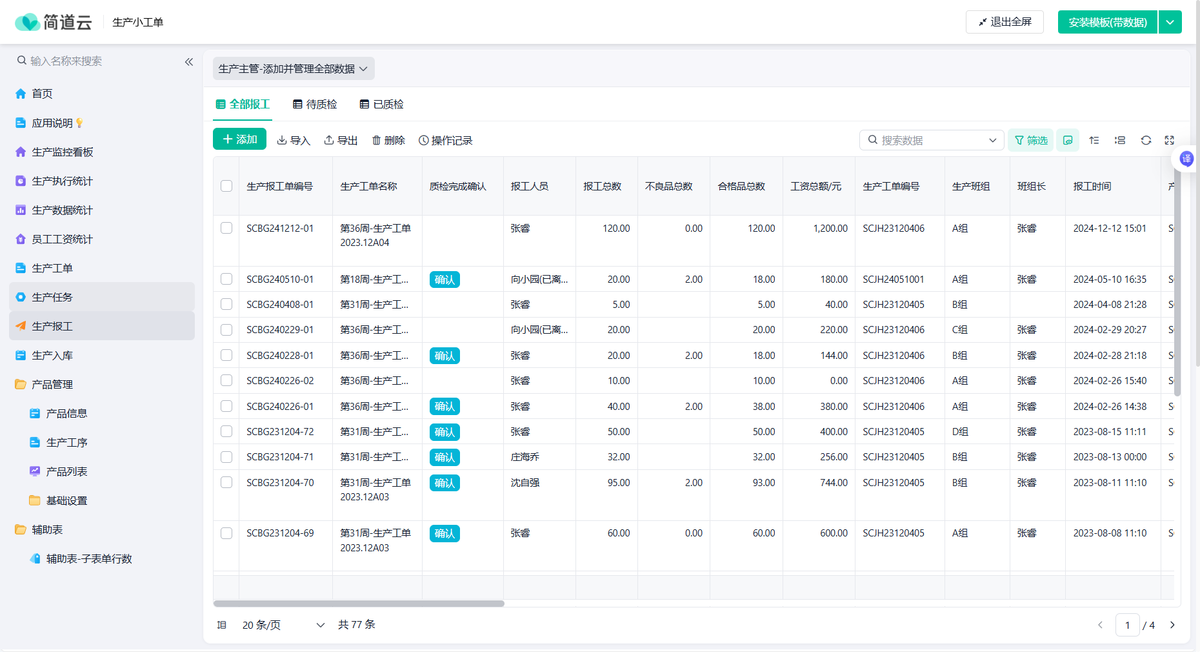Click the green 添加 button

coord(240,140)
